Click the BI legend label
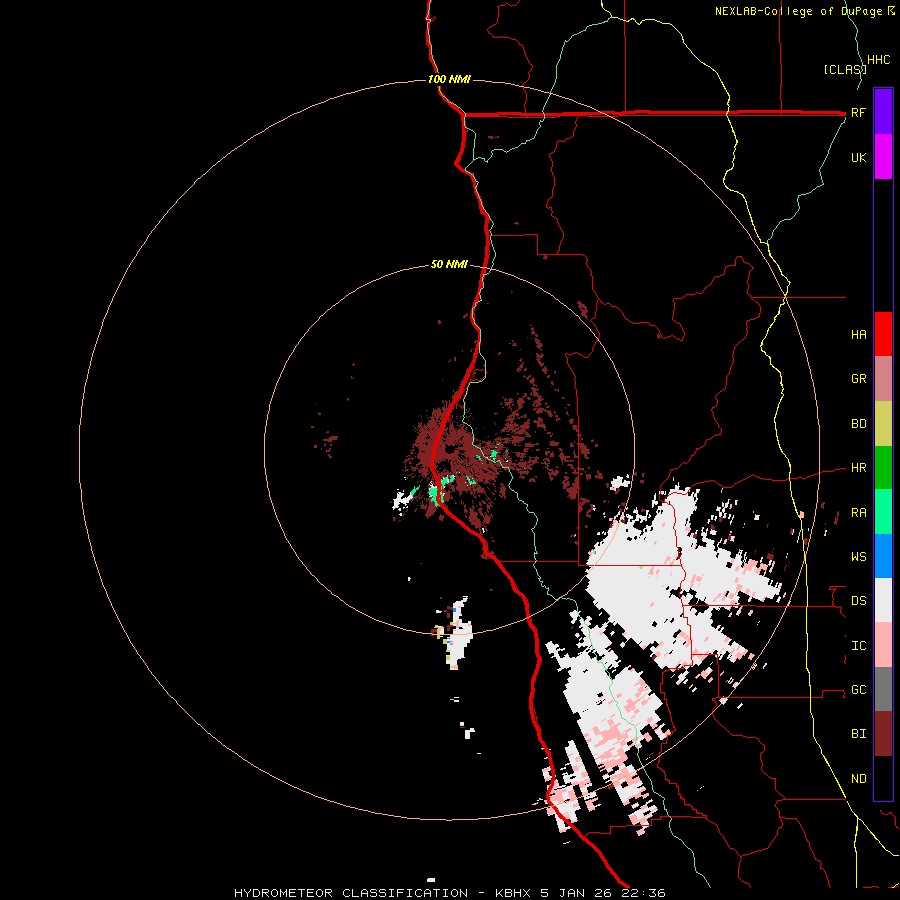 pyautogui.click(x=858, y=734)
